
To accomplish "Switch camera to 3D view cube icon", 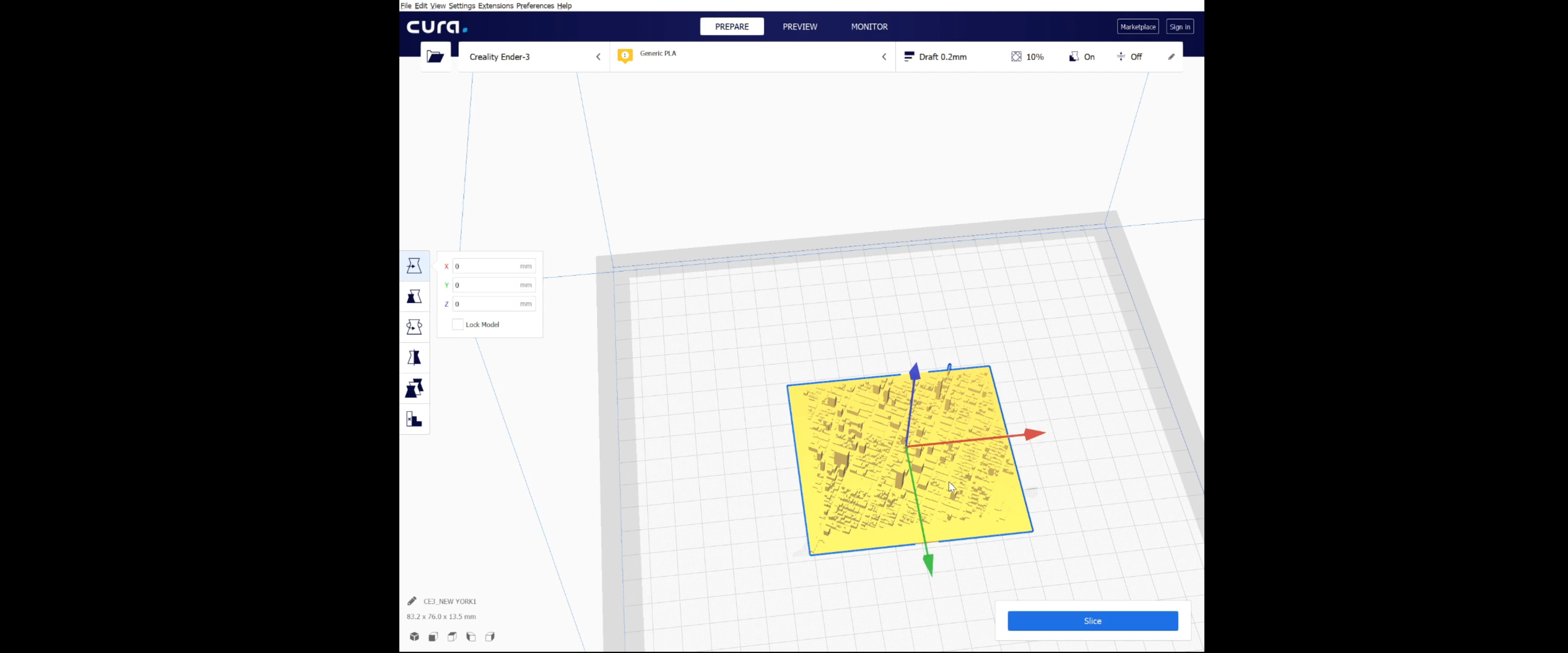I will 414,637.
